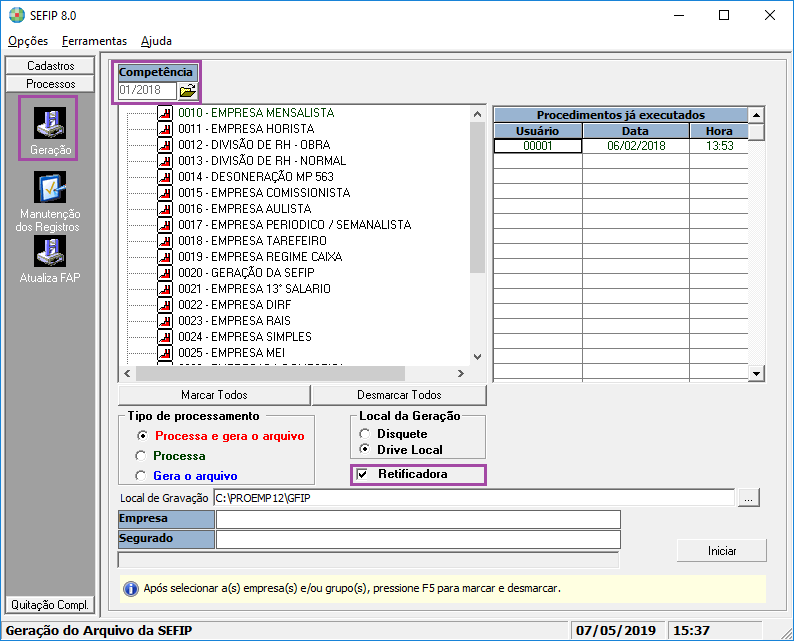Select icon of 0021 - EMPRESA 13° SALARIO
Screen dimensions: 794x641
click(x=165, y=289)
